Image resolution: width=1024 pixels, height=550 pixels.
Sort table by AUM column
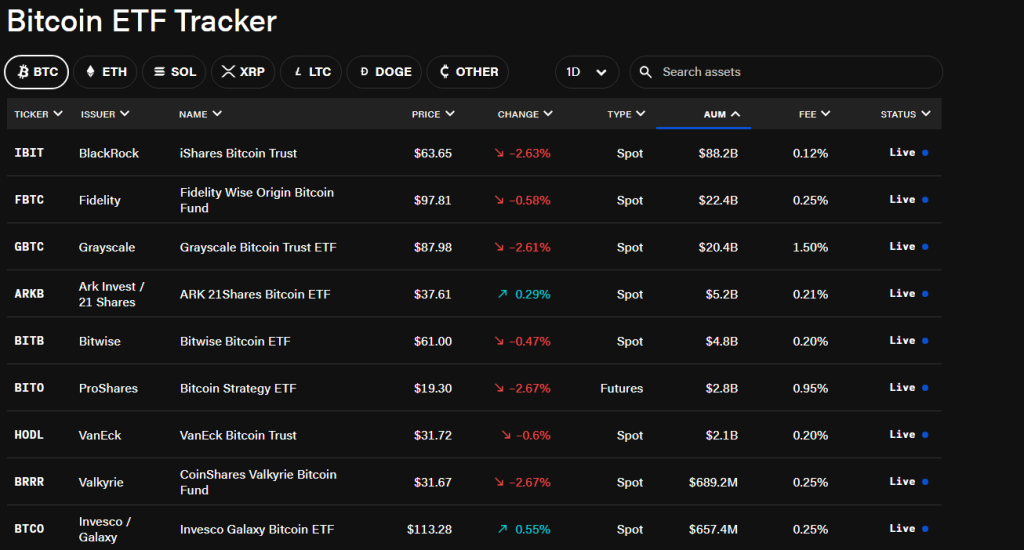click(x=721, y=114)
